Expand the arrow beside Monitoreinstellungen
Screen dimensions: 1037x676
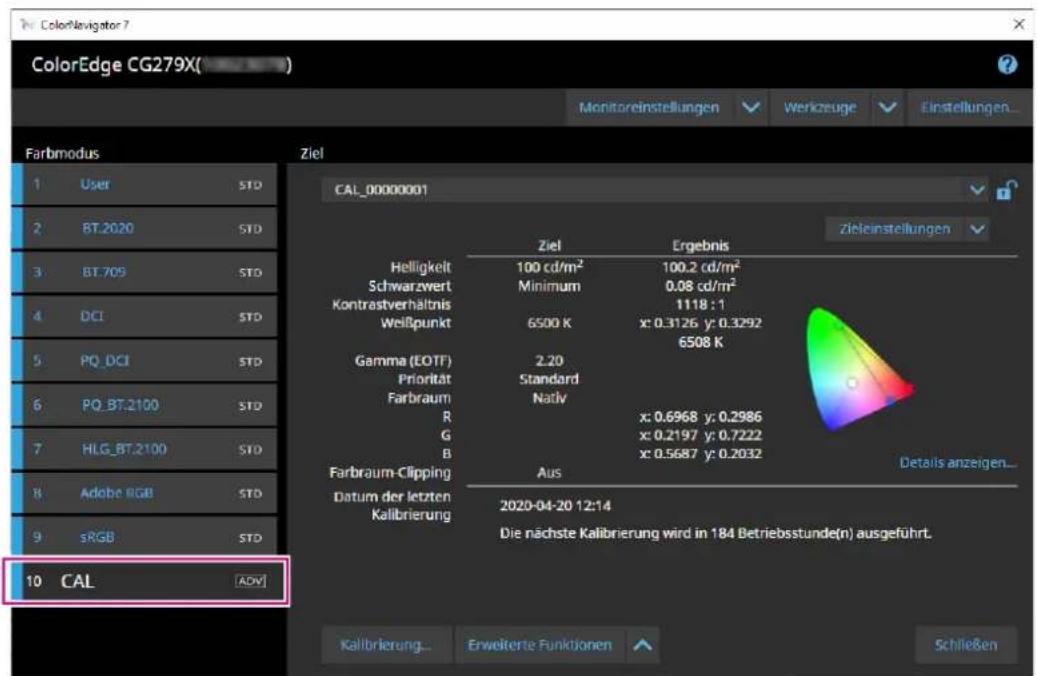coord(751,107)
